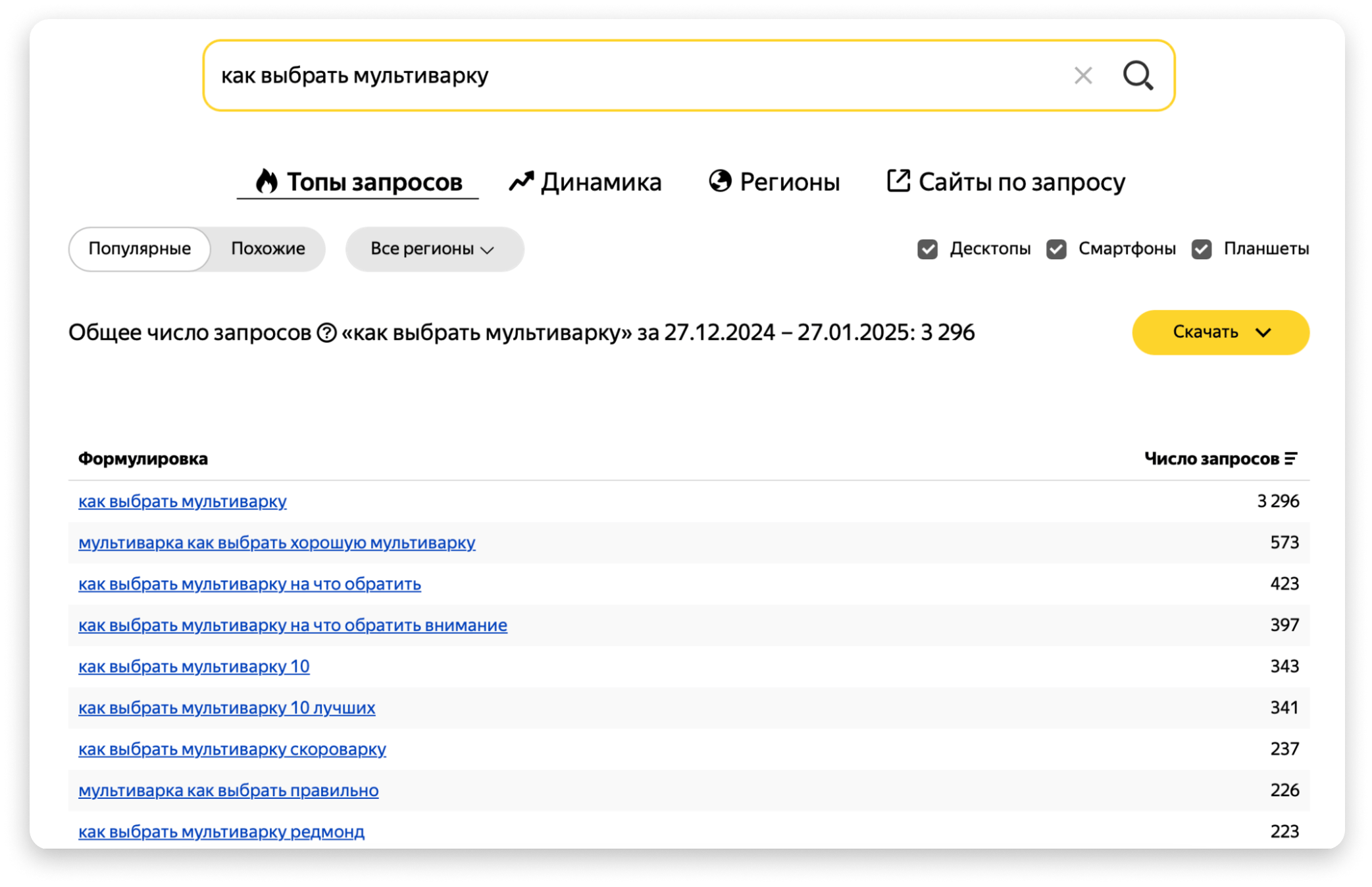Screen dimensions: 1372x887
Task: Click the trend arrow icon beside Динамика
Action: 521,181
